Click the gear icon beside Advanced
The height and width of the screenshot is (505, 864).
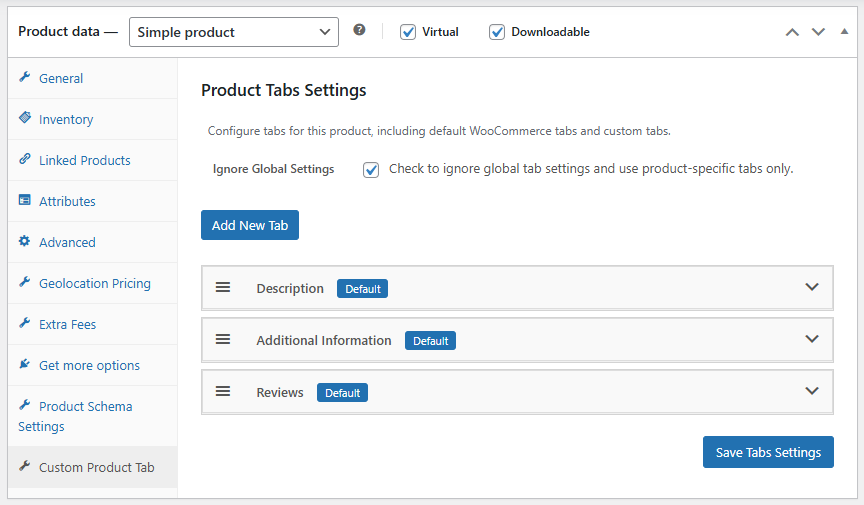click(x=25, y=241)
